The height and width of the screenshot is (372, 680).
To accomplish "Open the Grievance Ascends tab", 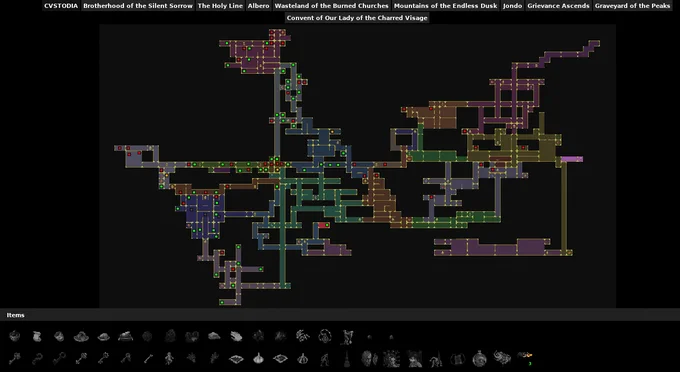I will pyautogui.click(x=558, y=6).
